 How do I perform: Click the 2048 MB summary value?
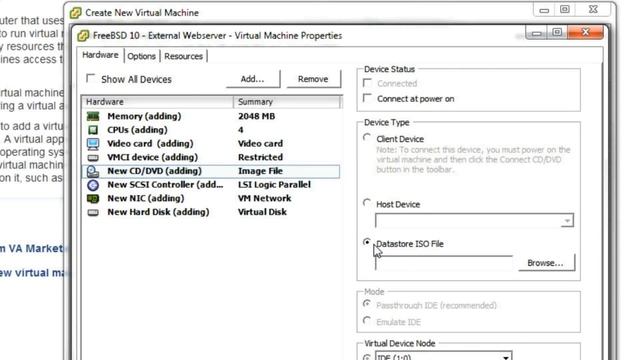click(x=256, y=116)
